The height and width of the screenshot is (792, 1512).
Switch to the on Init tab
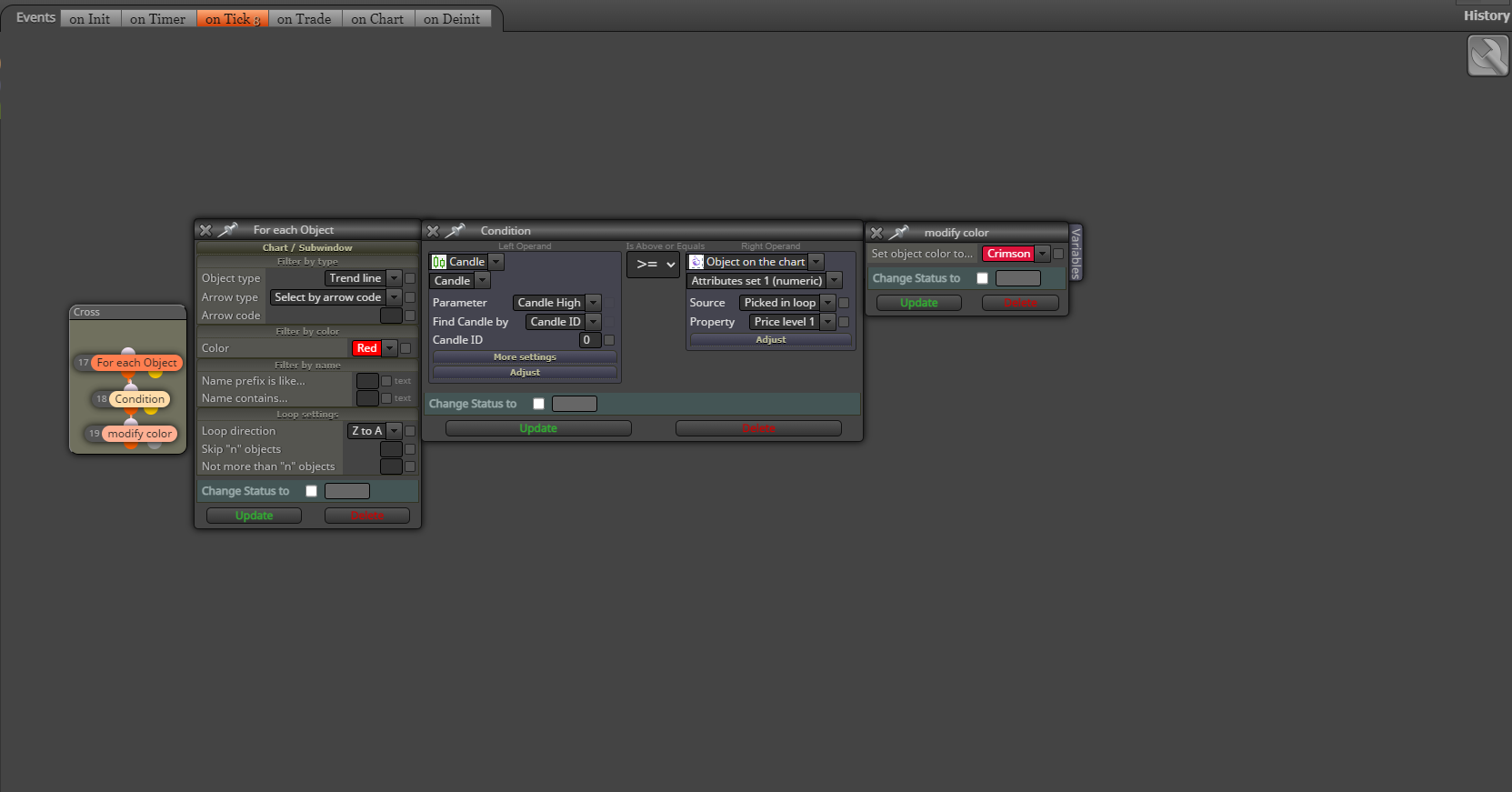[90, 19]
